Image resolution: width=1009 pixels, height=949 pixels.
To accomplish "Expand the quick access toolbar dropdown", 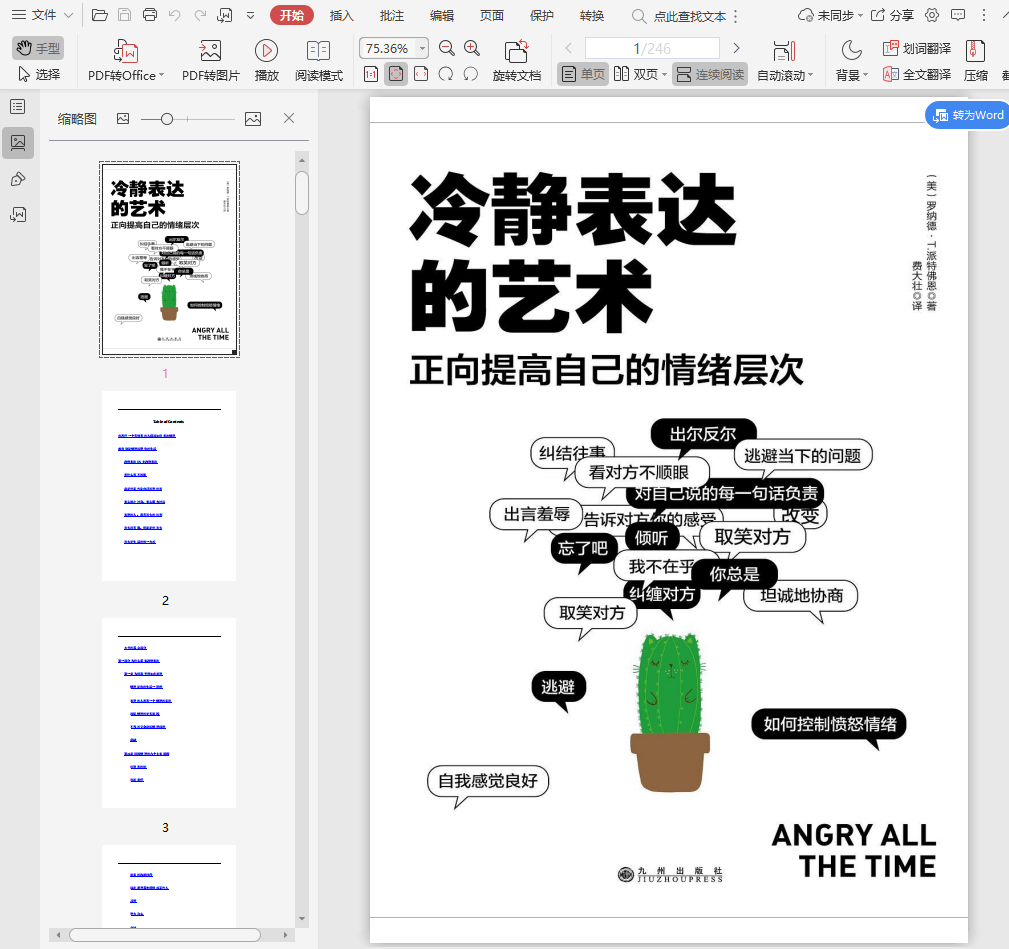I will (x=250, y=15).
